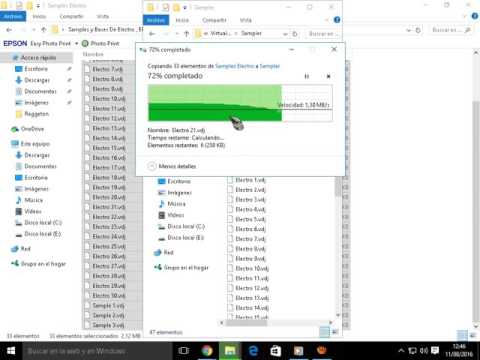Screen dimensions: 480x360
Task: Open Microsoft Edge from taskbar
Action: point(253,351)
